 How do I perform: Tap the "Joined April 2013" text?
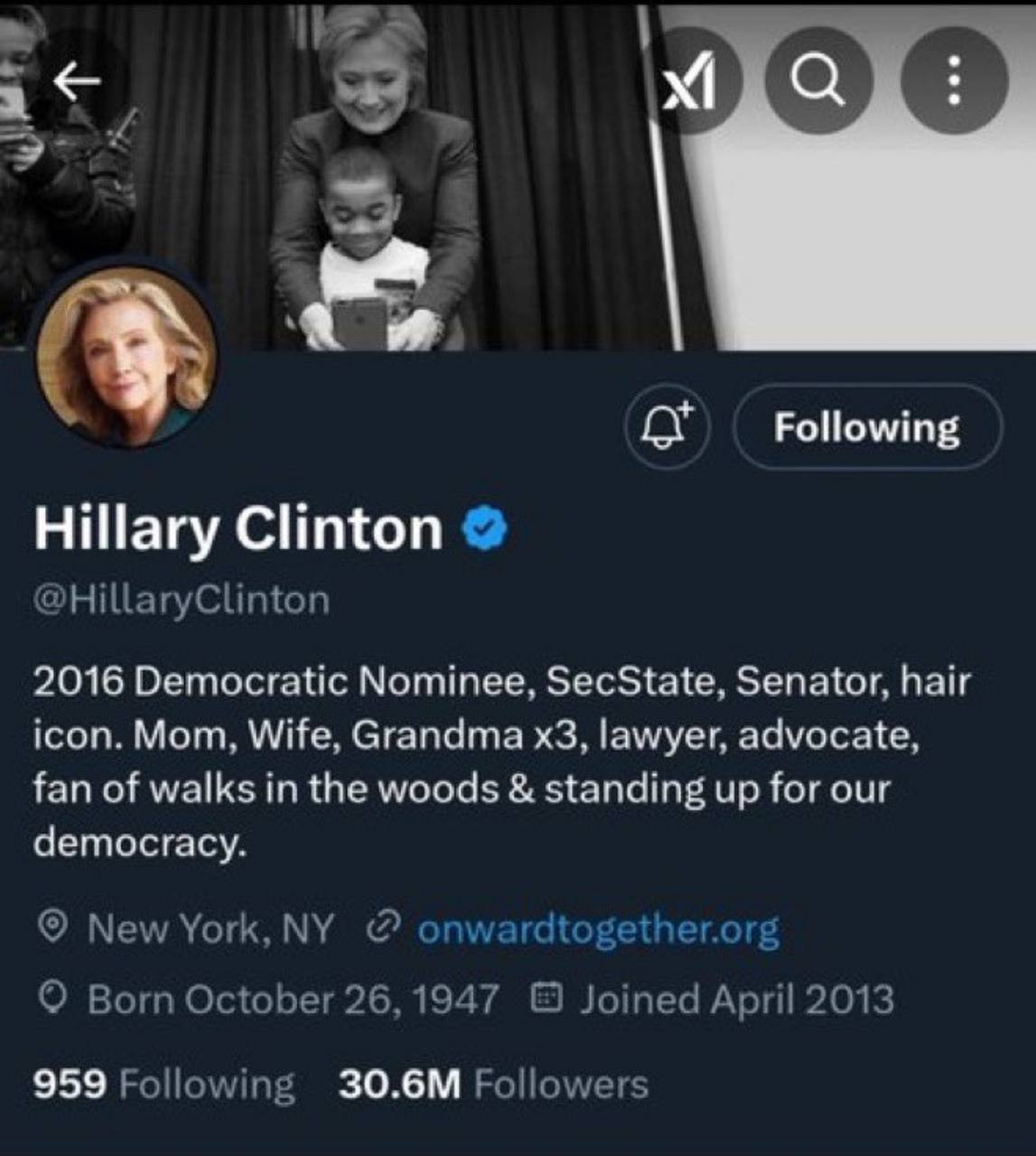736,999
